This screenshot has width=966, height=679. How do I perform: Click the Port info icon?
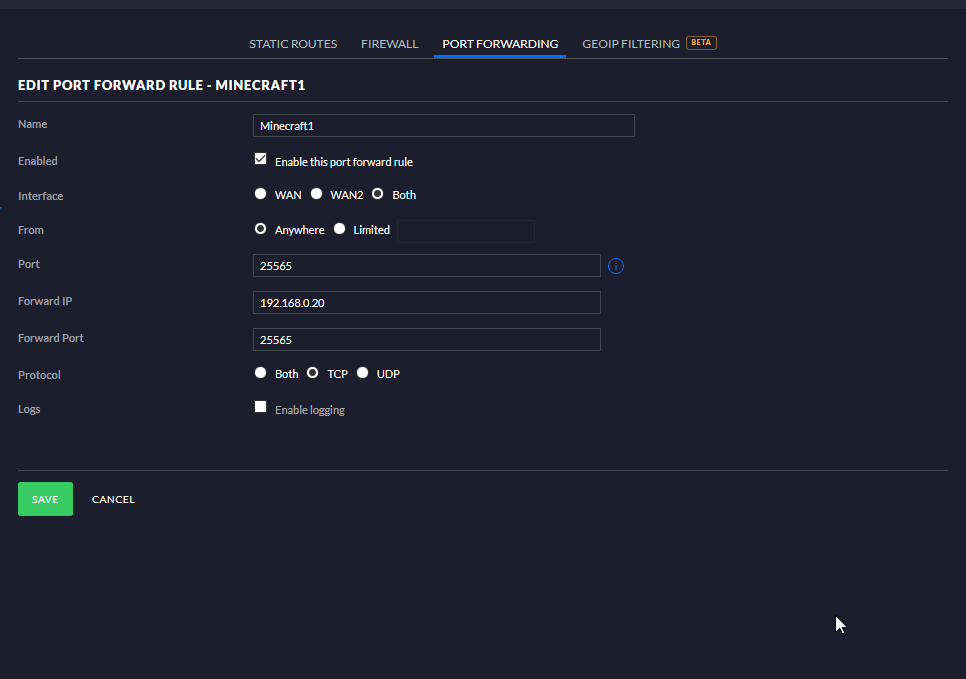(x=616, y=266)
